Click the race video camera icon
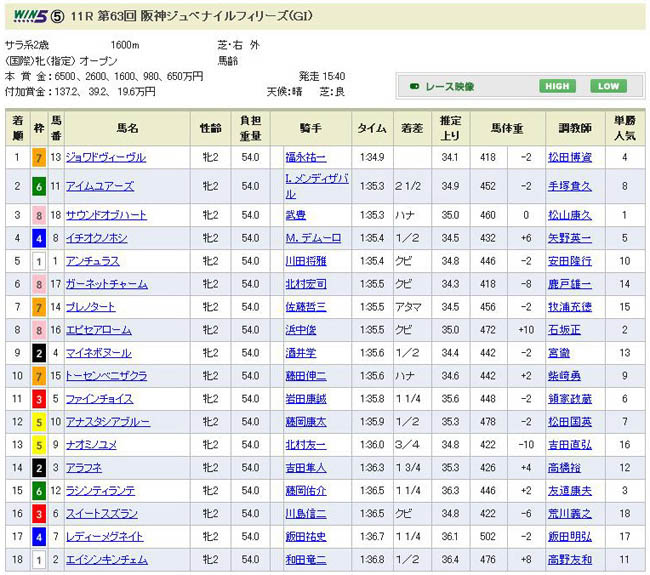The width and height of the screenshot is (650, 575). pyautogui.click(x=414, y=87)
